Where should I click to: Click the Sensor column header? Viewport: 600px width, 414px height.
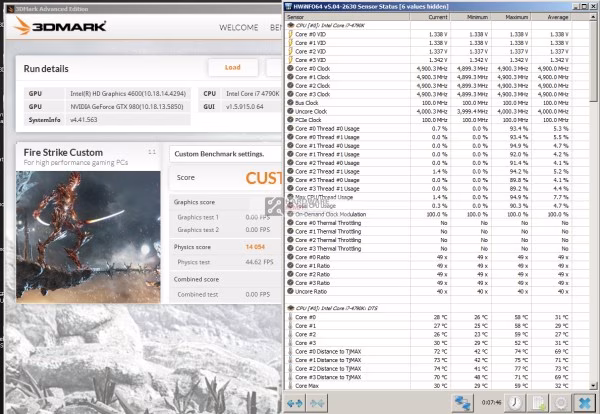click(347, 17)
